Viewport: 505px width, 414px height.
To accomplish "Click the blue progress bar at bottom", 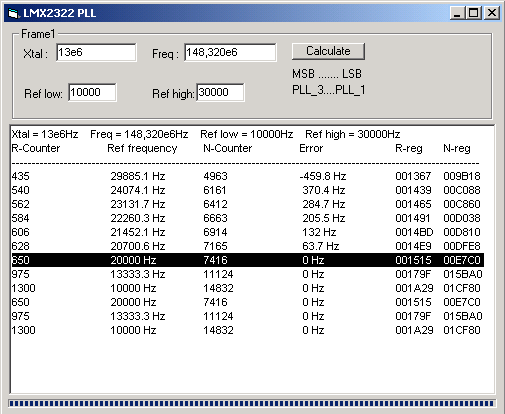I will point(252,403).
